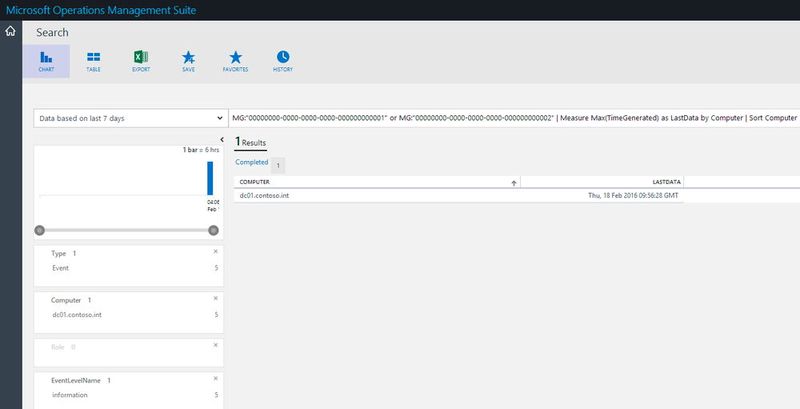Close the Type filter panel
Screen dimensions: 800x409
[x=215, y=251]
